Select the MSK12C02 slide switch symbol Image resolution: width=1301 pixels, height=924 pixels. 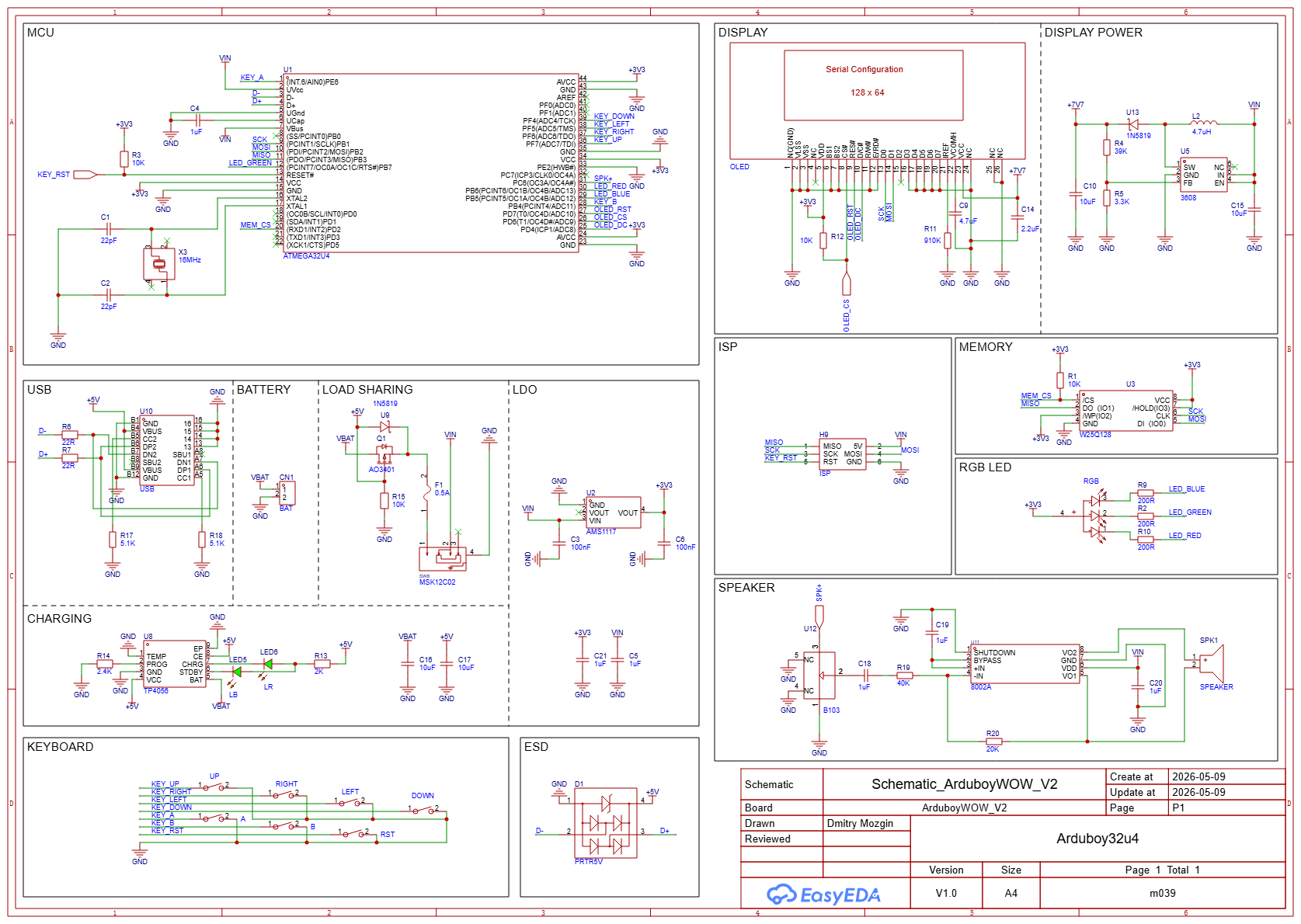click(x=443, y=559)
